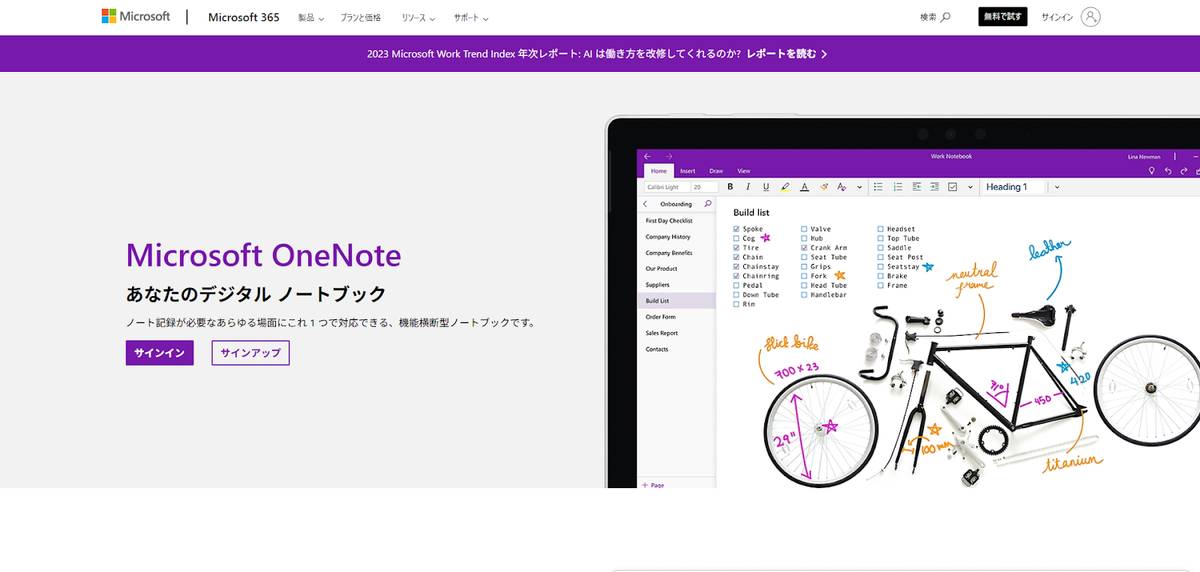
Task: Open the Microsoft 365 header link
Action: pyautogui.click(x=244, y=17)
